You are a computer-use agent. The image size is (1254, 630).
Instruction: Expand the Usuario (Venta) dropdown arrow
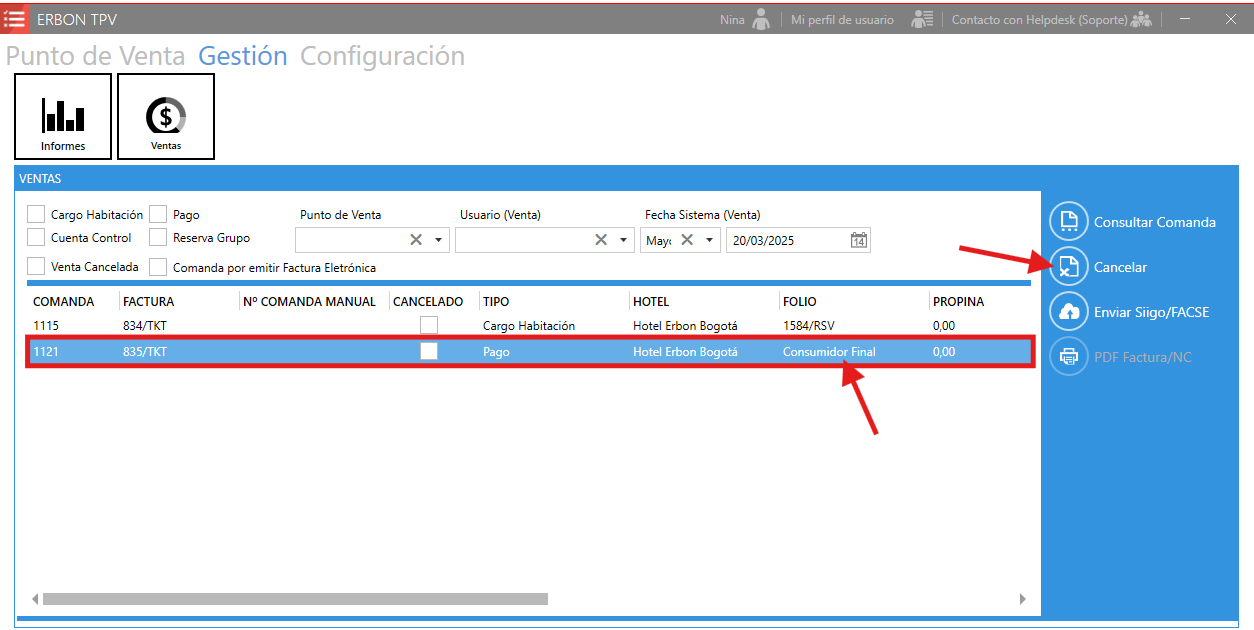click(623, 240)
